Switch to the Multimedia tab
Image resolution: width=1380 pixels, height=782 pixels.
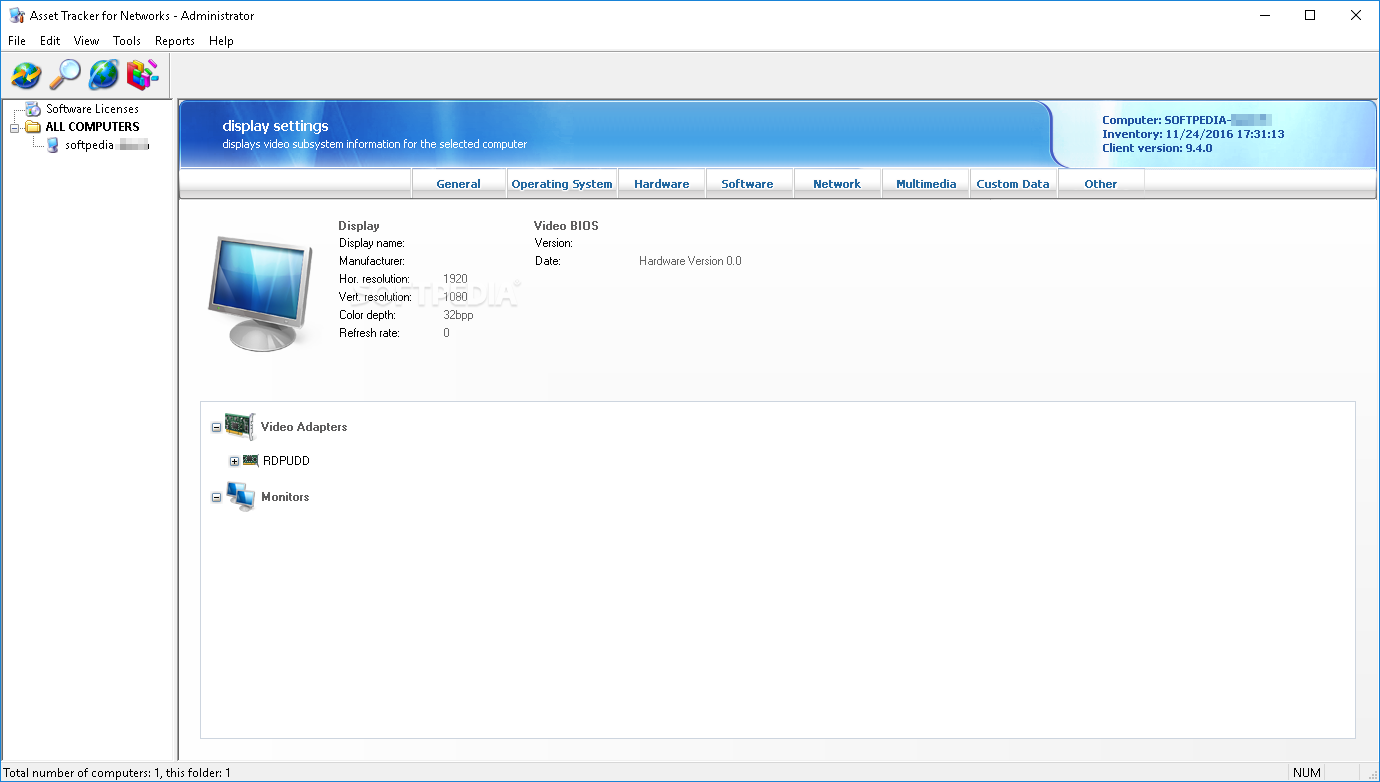926,184
